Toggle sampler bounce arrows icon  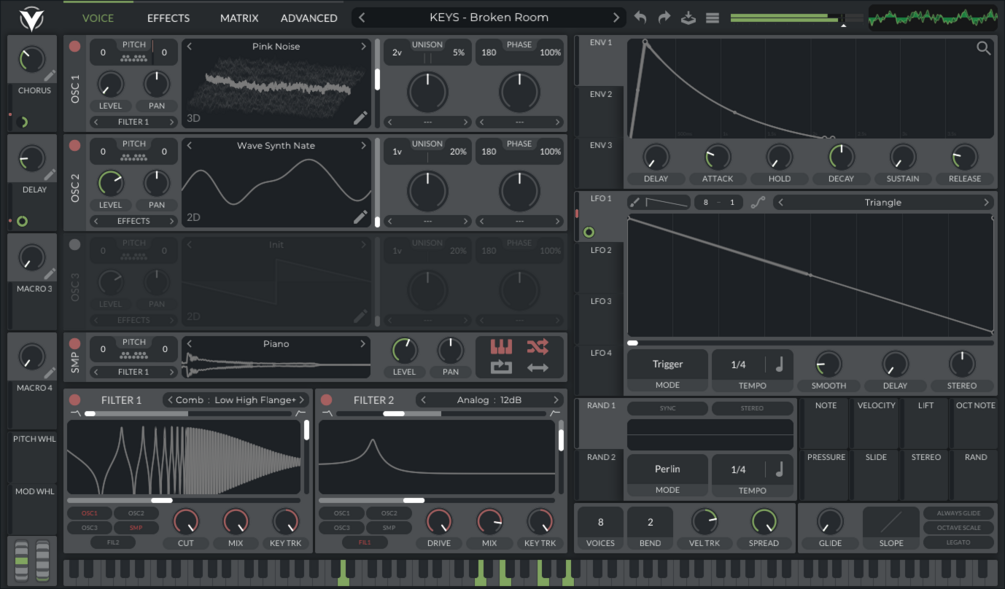coord(537,368)
